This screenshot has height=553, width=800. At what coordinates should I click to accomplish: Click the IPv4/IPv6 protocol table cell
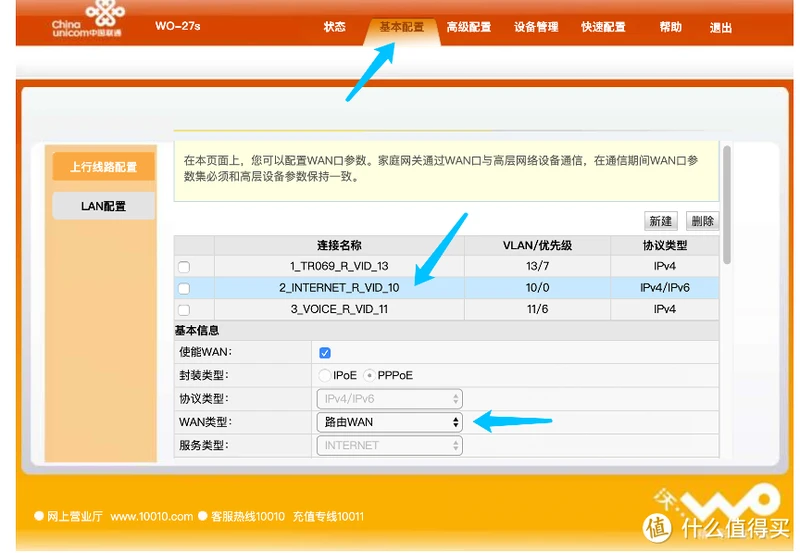tap(665, 288)
